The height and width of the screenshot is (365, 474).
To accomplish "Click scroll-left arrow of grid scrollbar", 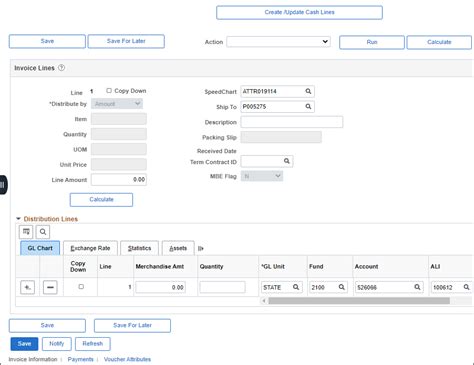I will [x=264, y=301].
